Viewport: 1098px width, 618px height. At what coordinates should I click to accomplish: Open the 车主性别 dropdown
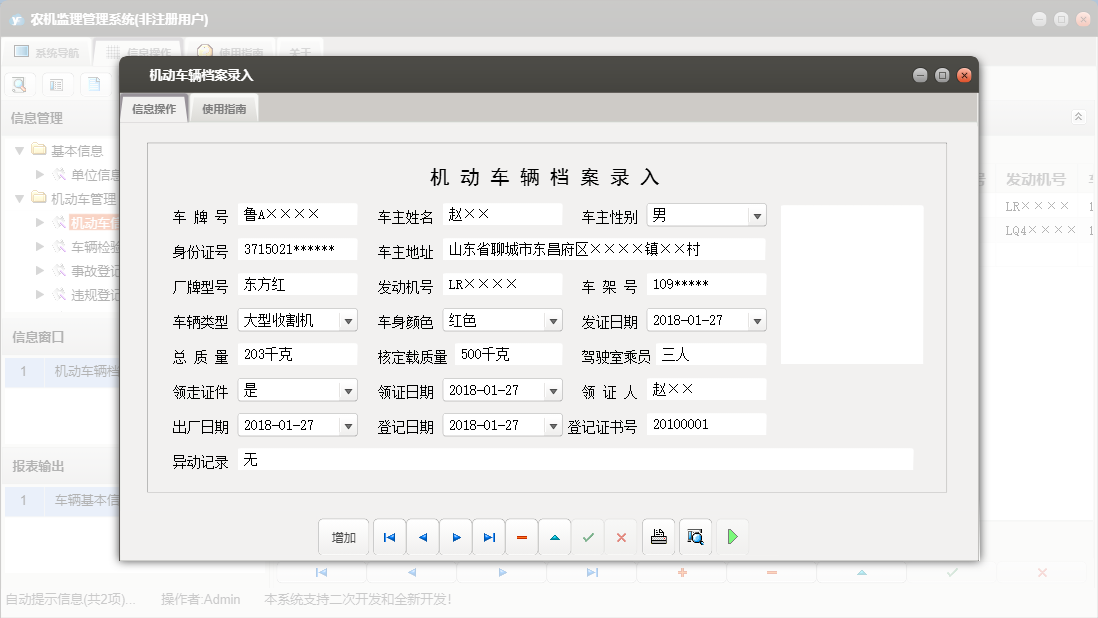757,215
